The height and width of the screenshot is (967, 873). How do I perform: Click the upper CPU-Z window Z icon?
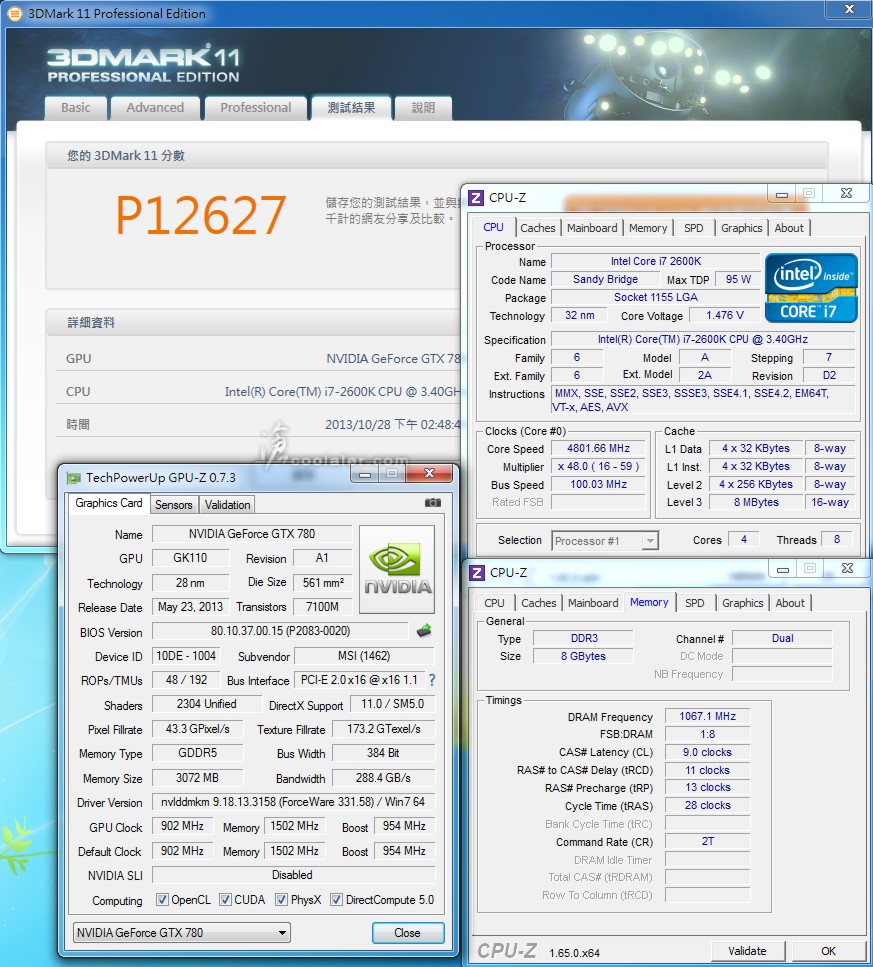pyautogui.click(x=477, y=198)
